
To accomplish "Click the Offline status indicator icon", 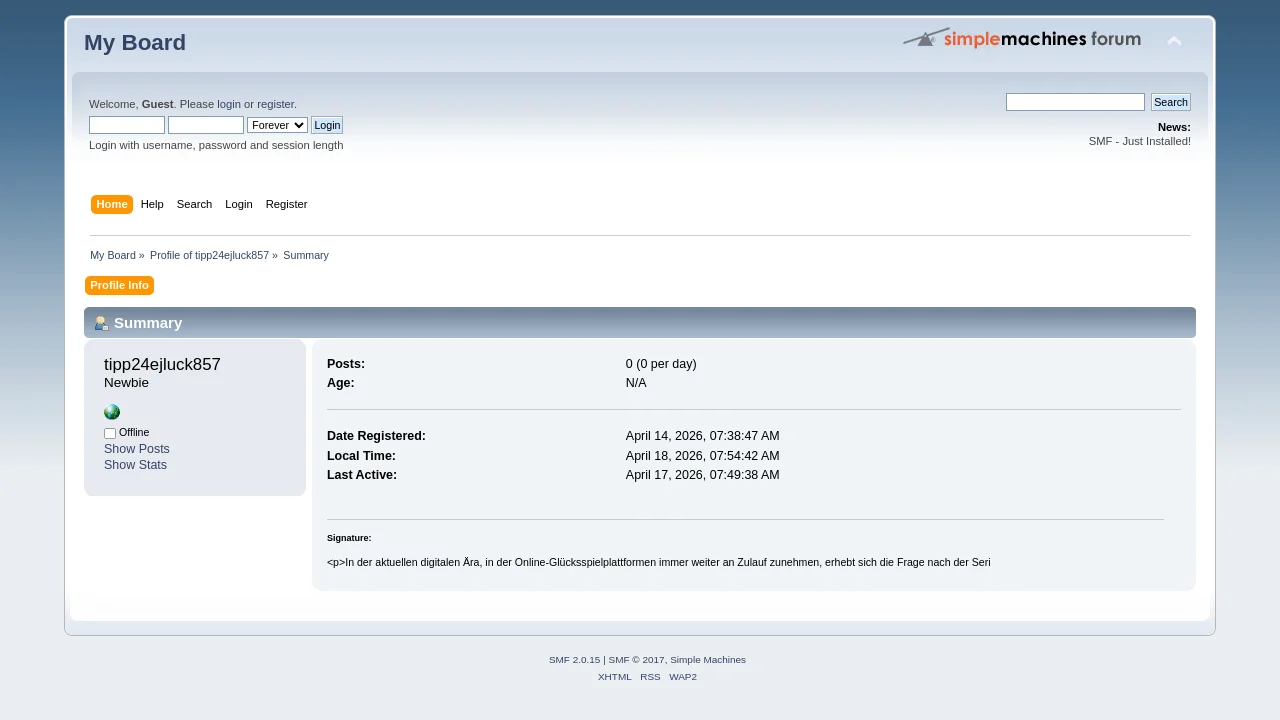I will tap(110, 433).
